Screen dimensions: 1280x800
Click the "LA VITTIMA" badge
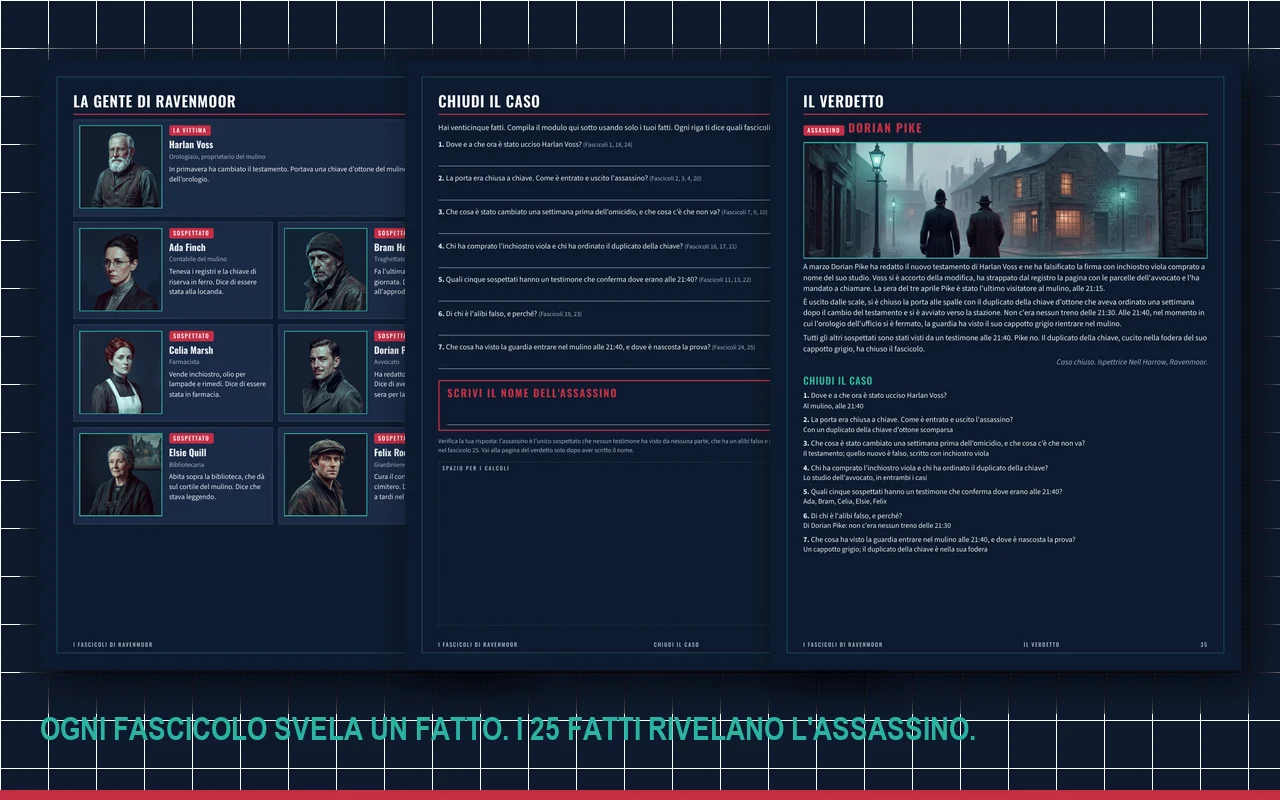click(190, 130)
